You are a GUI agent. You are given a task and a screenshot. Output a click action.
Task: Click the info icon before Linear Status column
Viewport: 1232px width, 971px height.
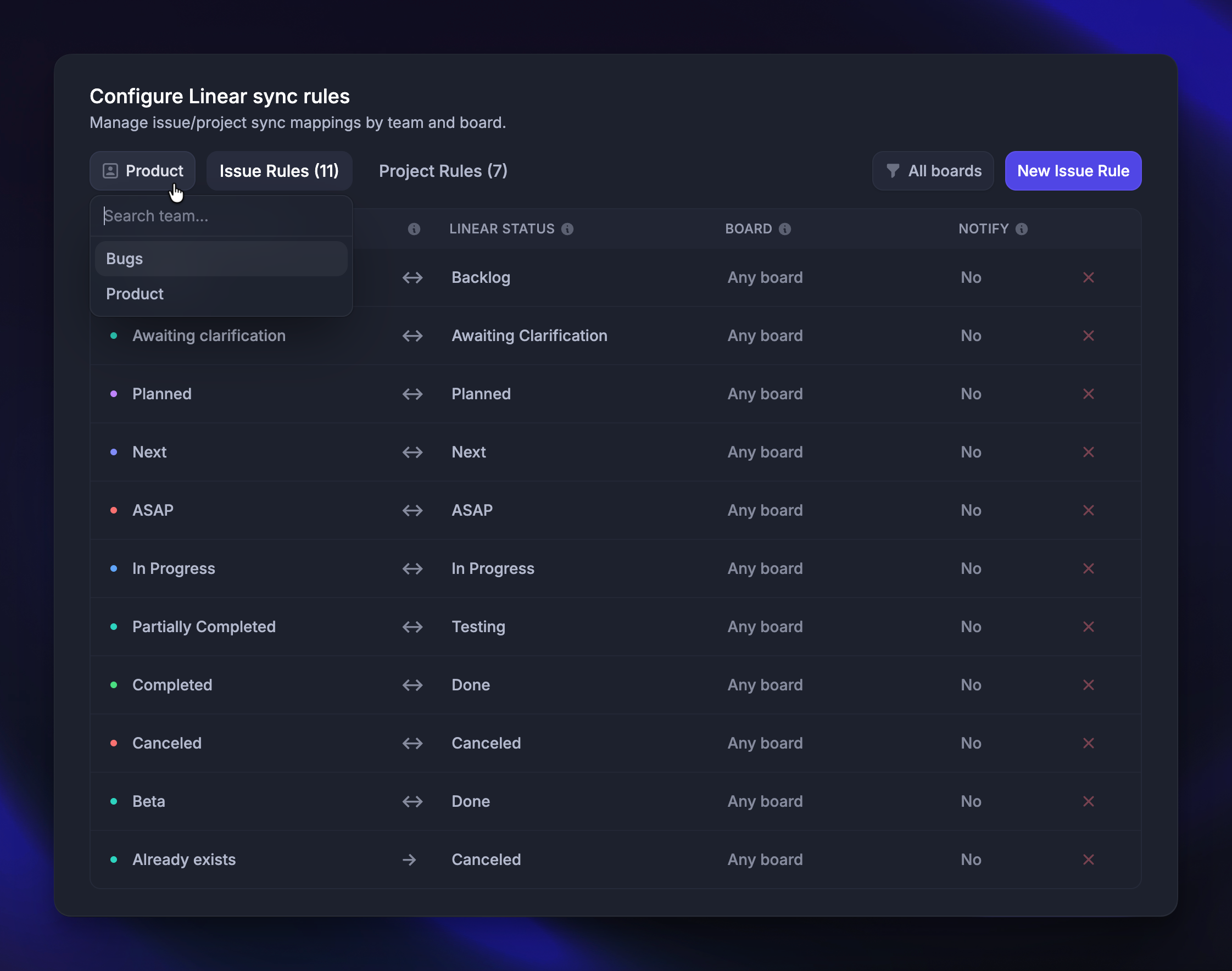click(414, 228)
